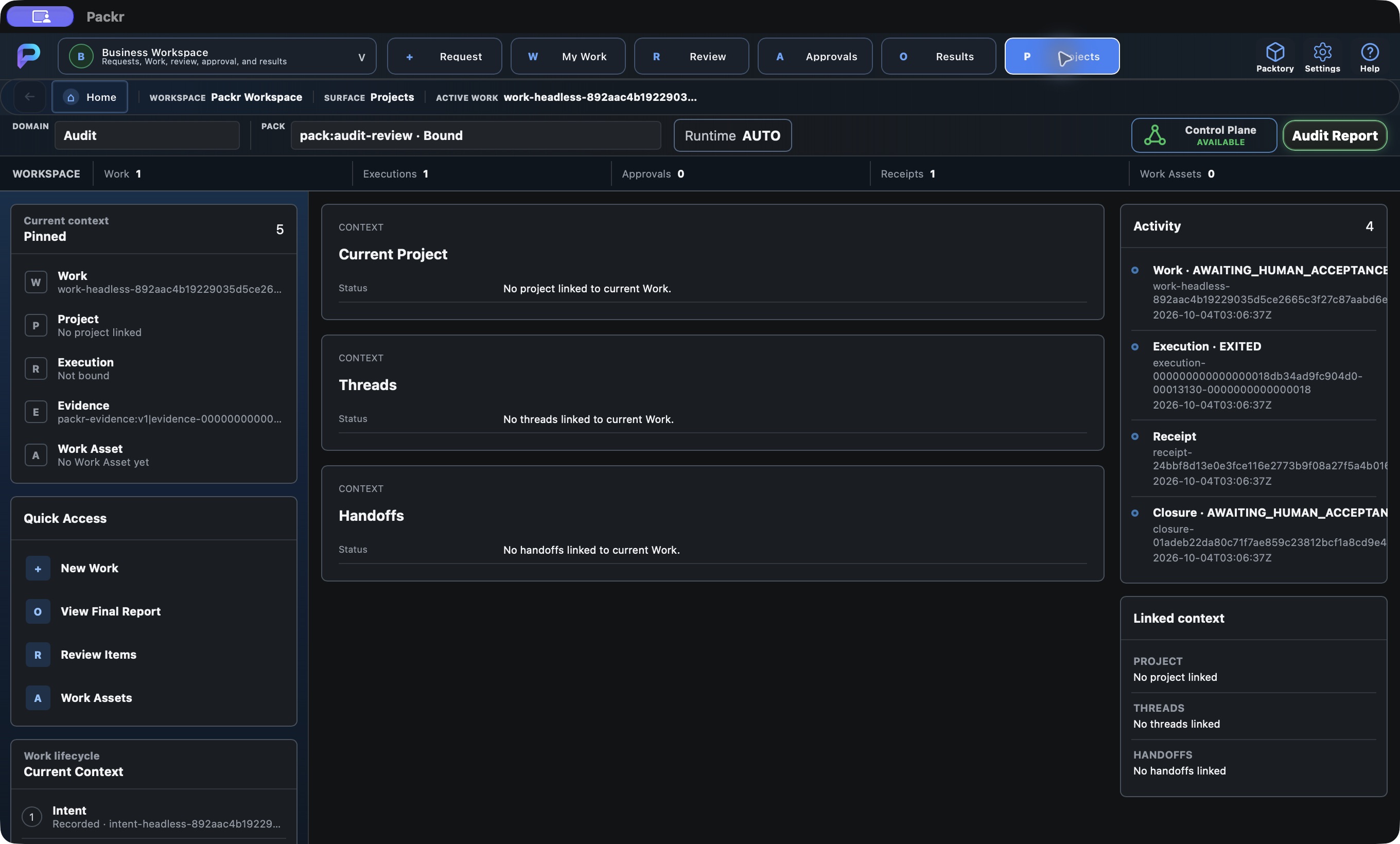Open Review Items quick access

[153, 655]
